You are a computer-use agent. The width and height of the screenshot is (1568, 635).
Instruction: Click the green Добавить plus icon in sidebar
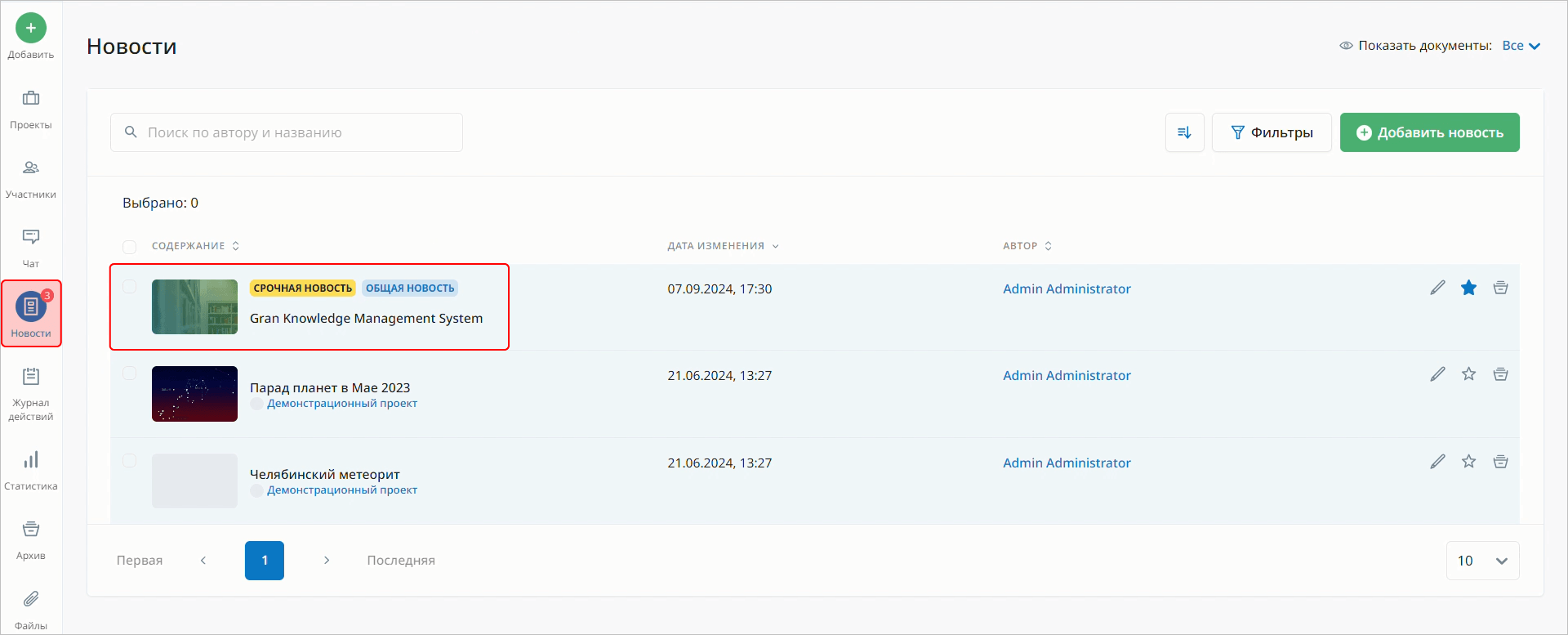tap(31, 28)
